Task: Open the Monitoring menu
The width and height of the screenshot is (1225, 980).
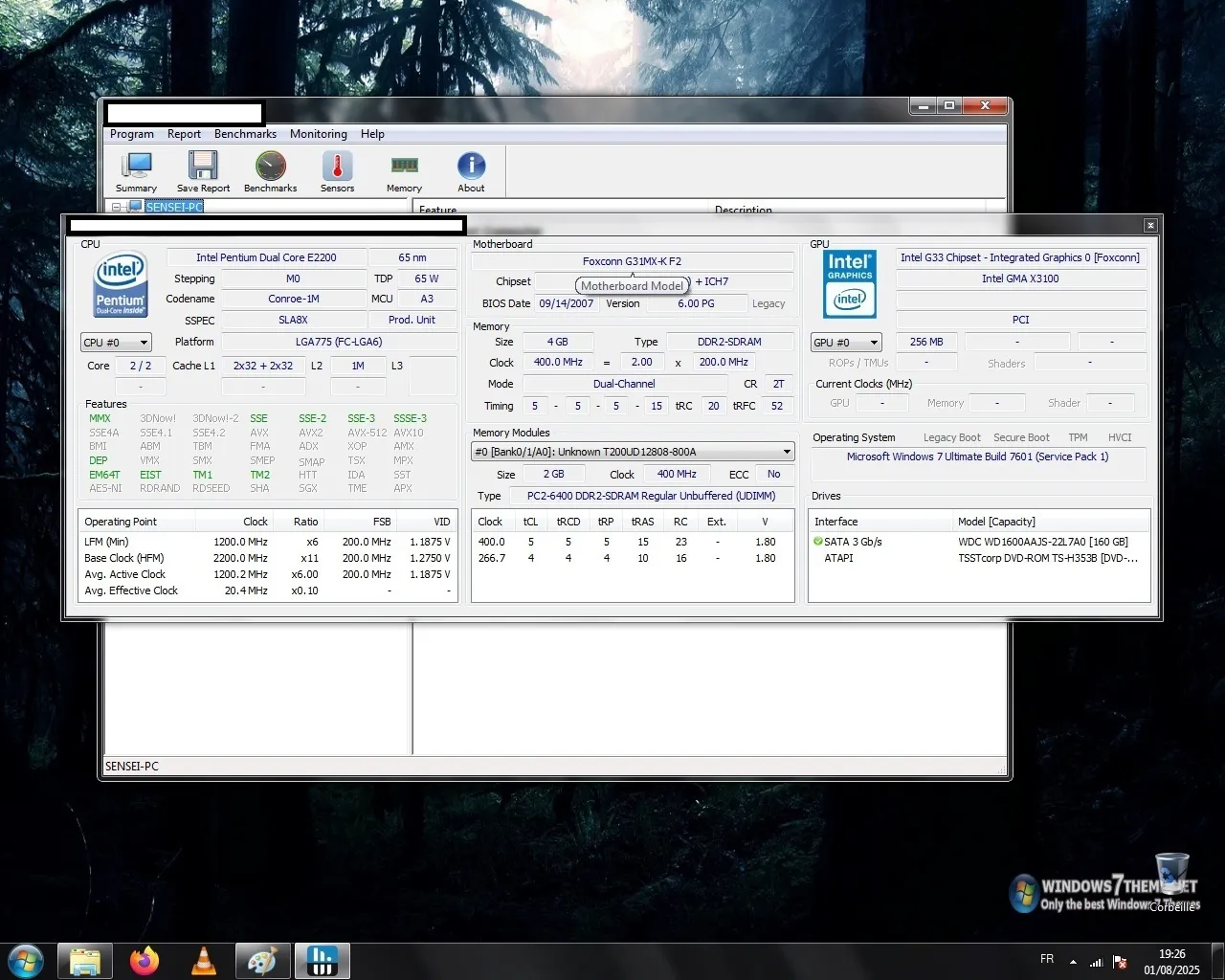Action: 318,134
